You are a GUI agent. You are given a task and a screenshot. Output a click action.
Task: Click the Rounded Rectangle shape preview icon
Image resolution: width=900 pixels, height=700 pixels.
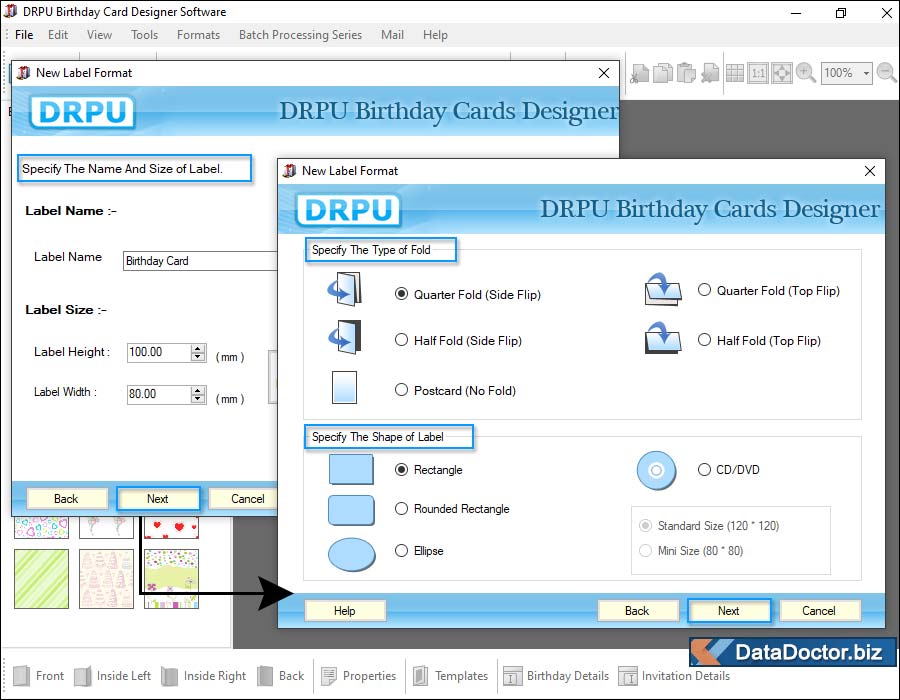click(x=351, y=510)
